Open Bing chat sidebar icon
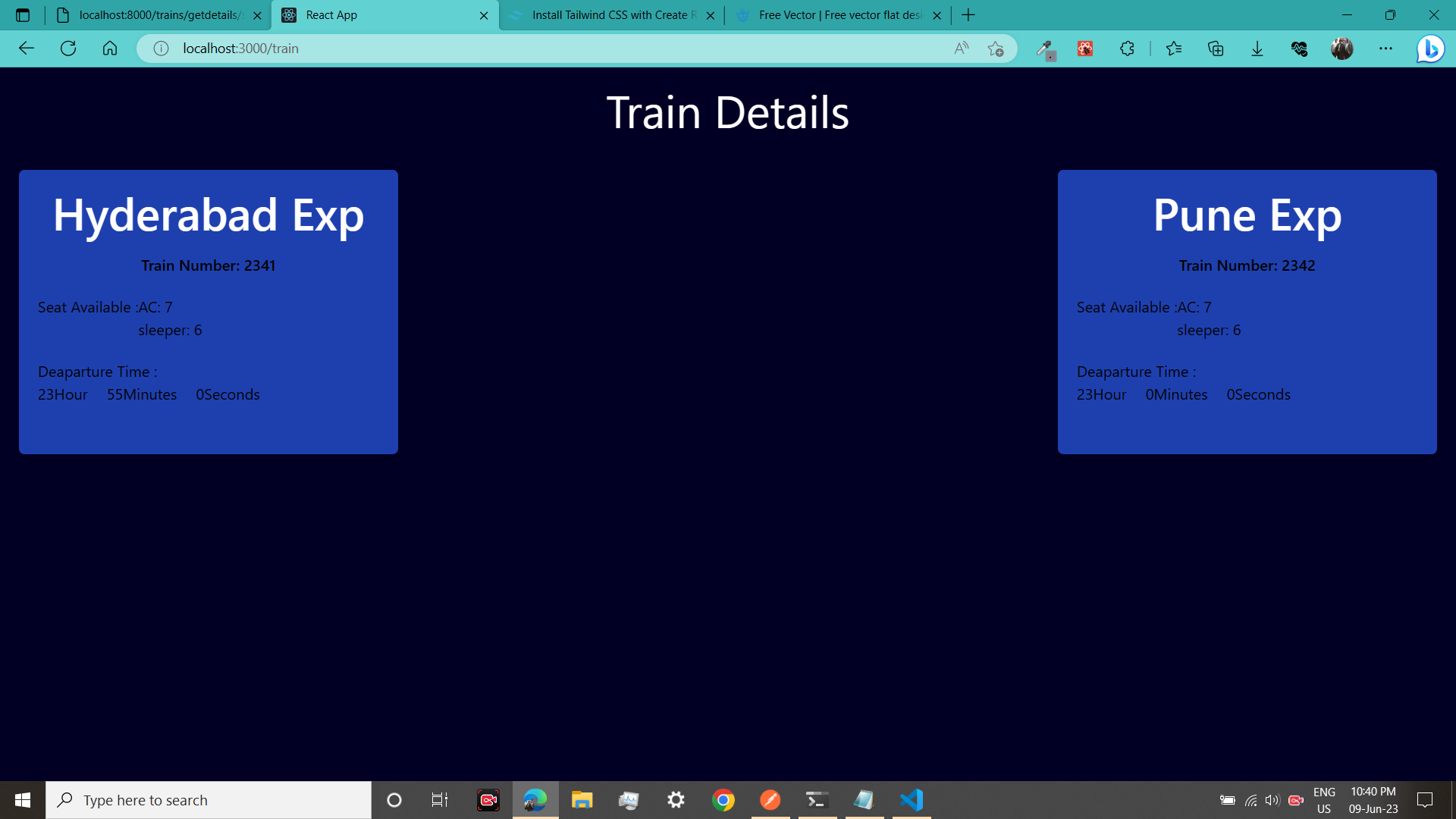Screen dimensions: 1456x819 (1430, 49)
